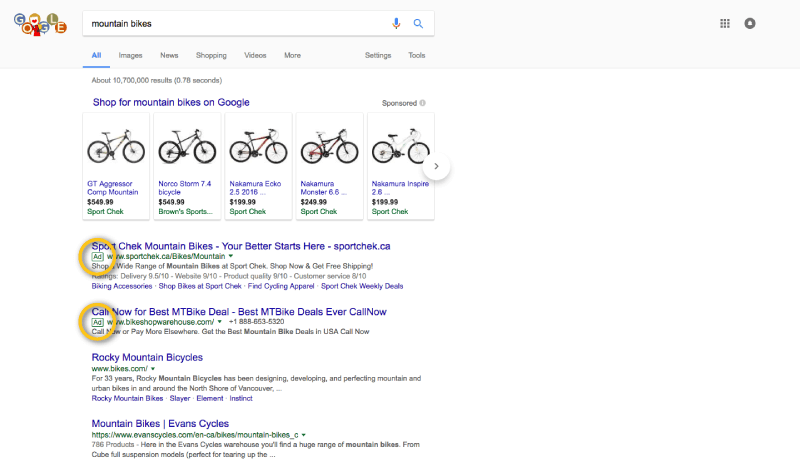Viewport: 800px width, 472px height.
Task: Open search Settings menu
Action: coord(378,55)
